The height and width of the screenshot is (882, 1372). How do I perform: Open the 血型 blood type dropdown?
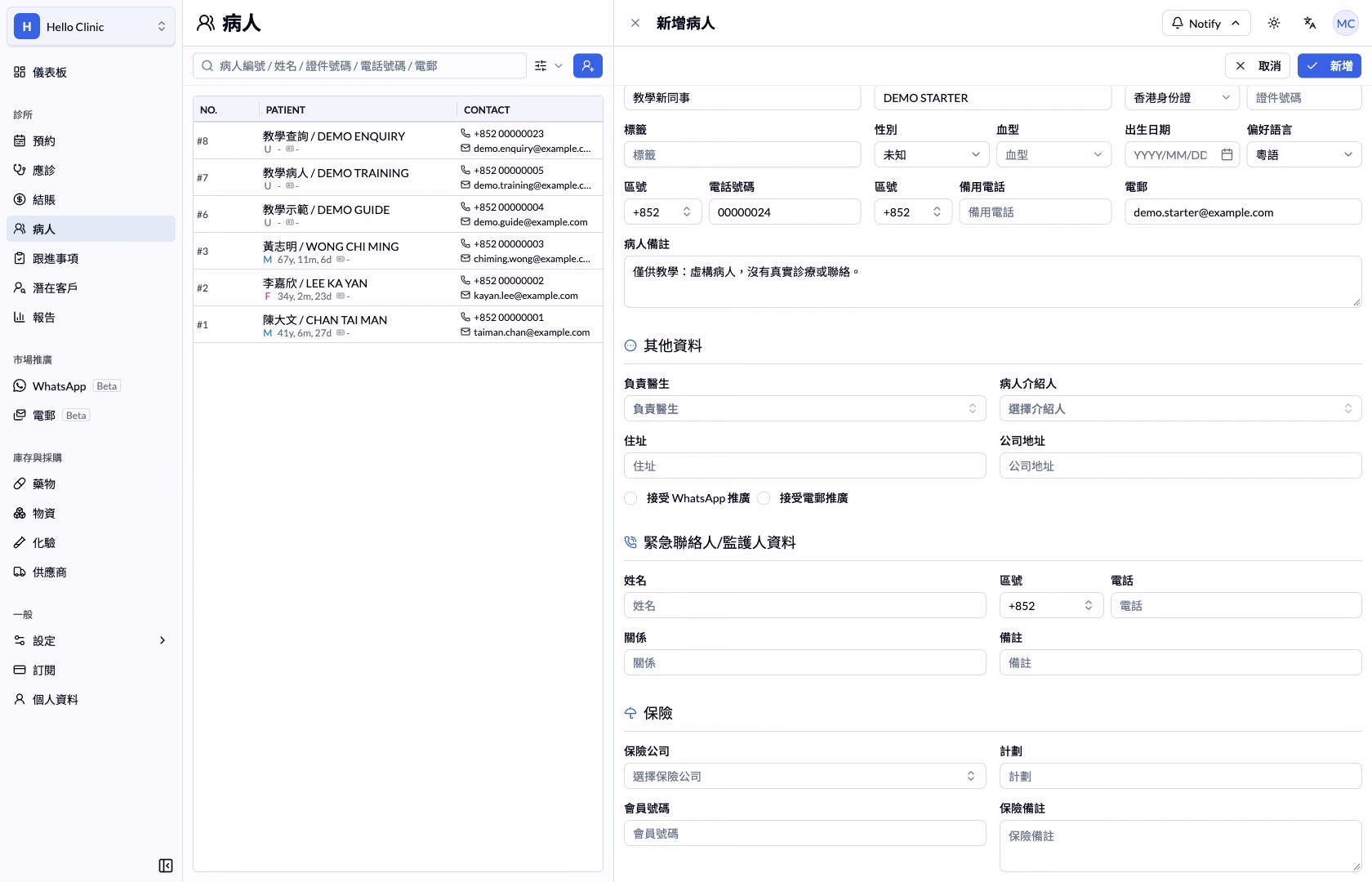tap(1053, 154)
